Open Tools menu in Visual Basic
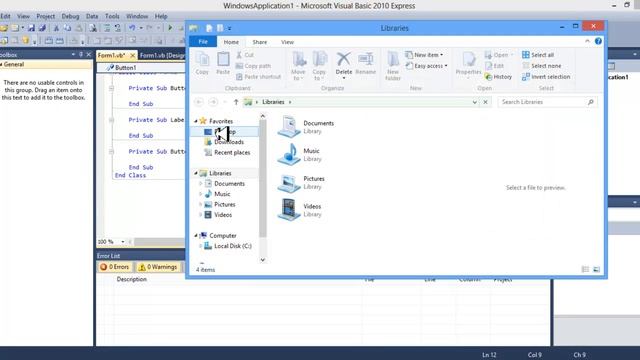Viewport: 640px width, 360px height. pos(112,16)
